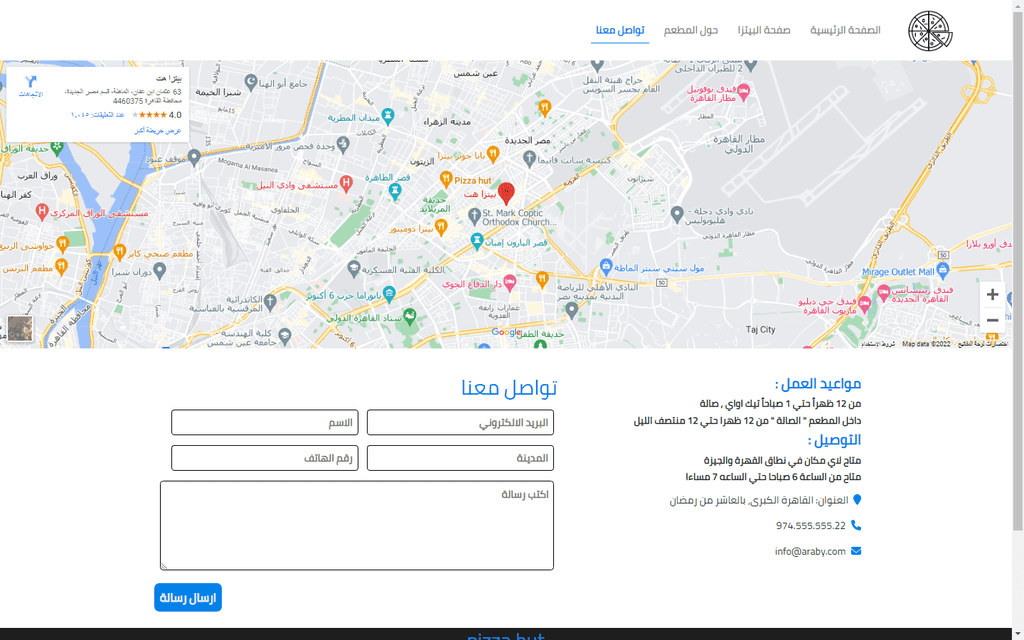
Task: Click the التوصيل heading
Action: (x=835, y=440)
